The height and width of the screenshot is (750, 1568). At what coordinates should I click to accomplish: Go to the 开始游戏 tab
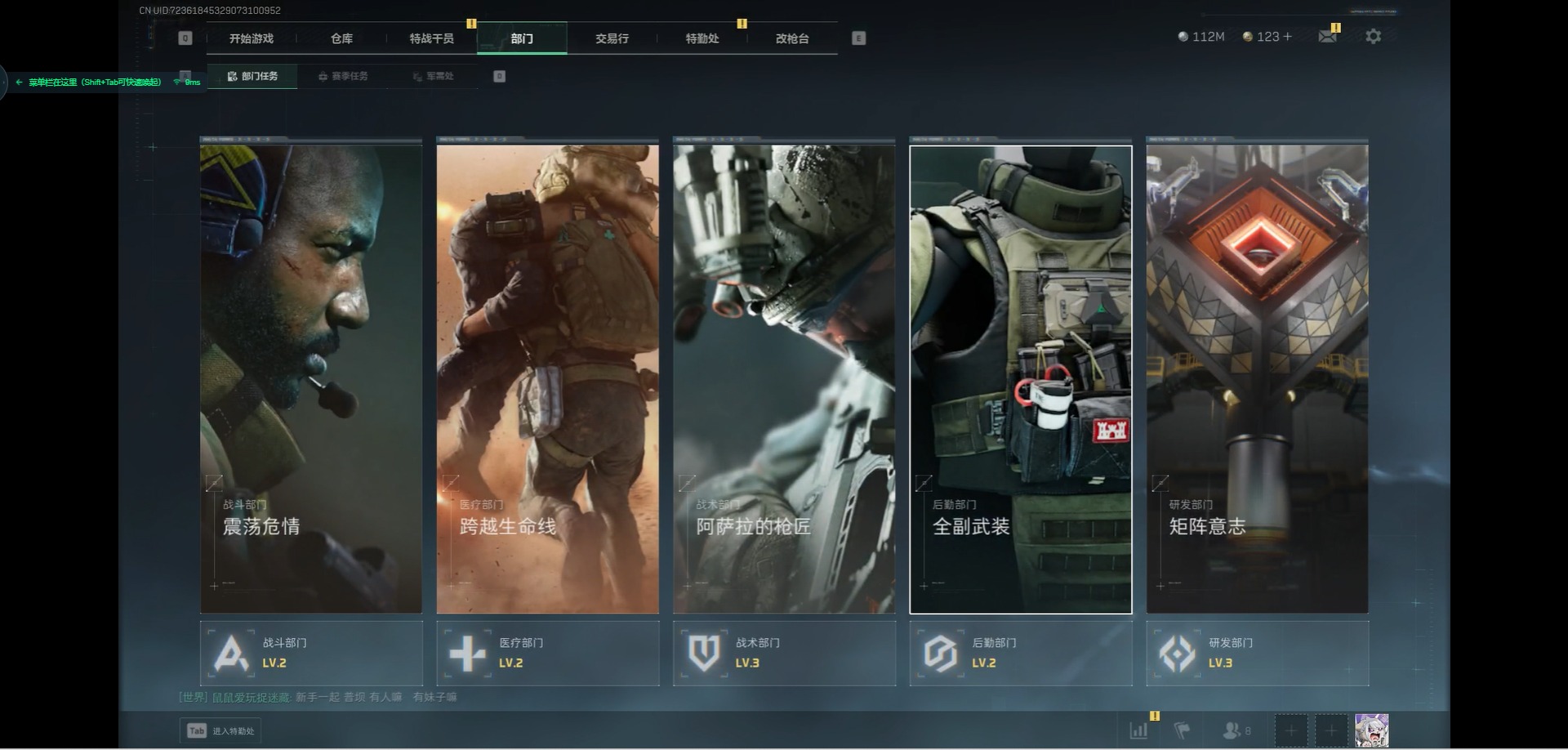pyautogui.click(x=252, y=38)
